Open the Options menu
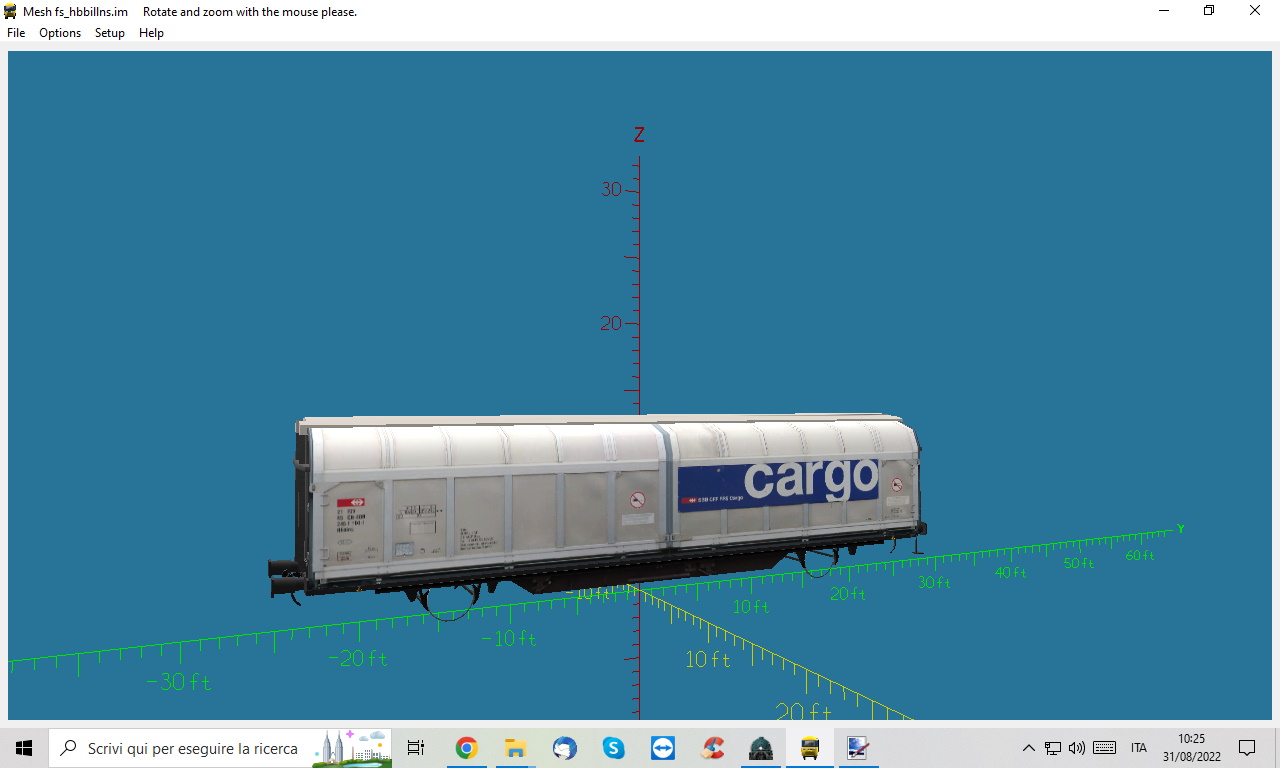1280x768 pixels. click(x=60, y=33)
